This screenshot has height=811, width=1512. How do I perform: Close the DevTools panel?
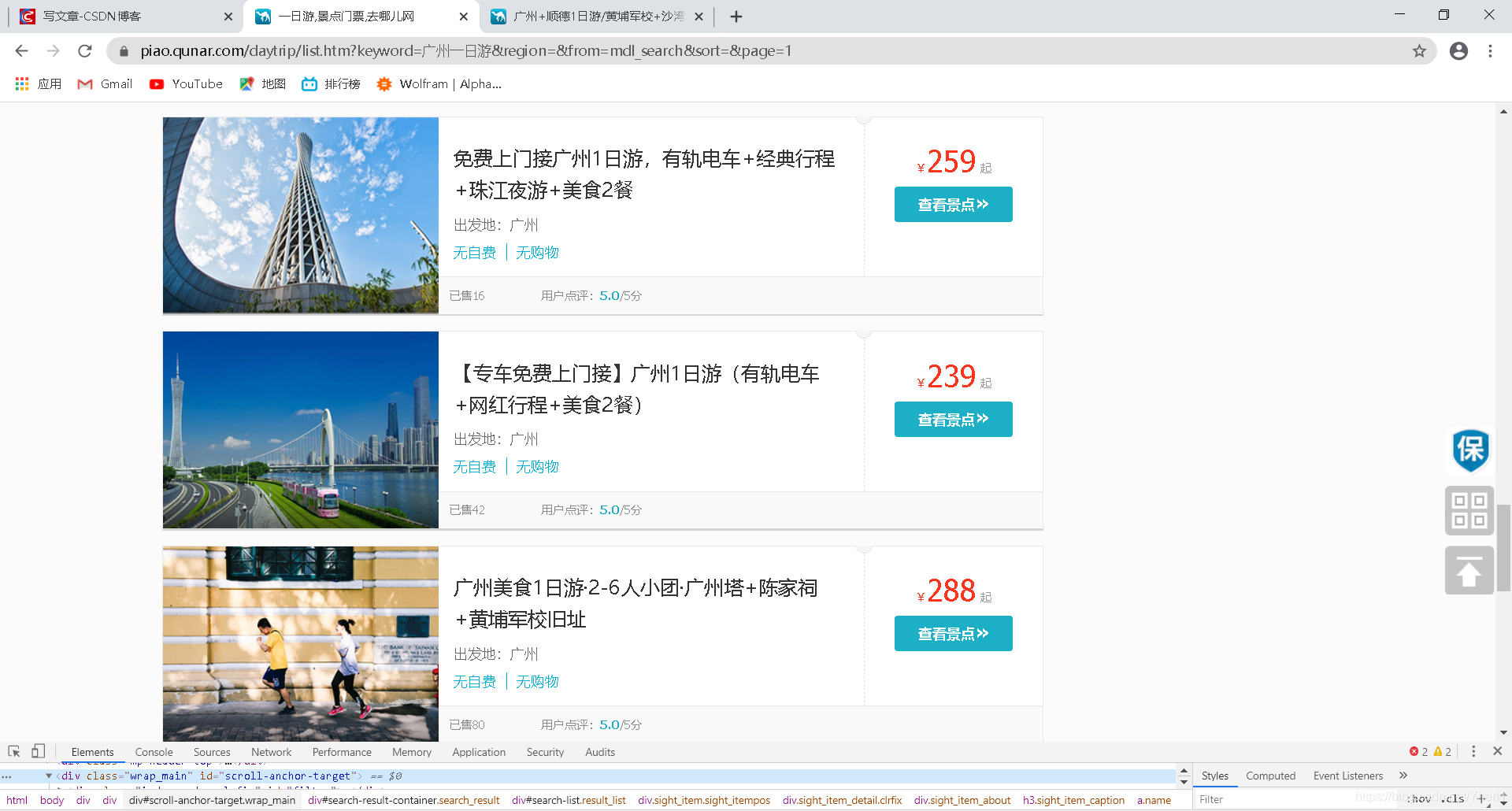(1498, 752)
